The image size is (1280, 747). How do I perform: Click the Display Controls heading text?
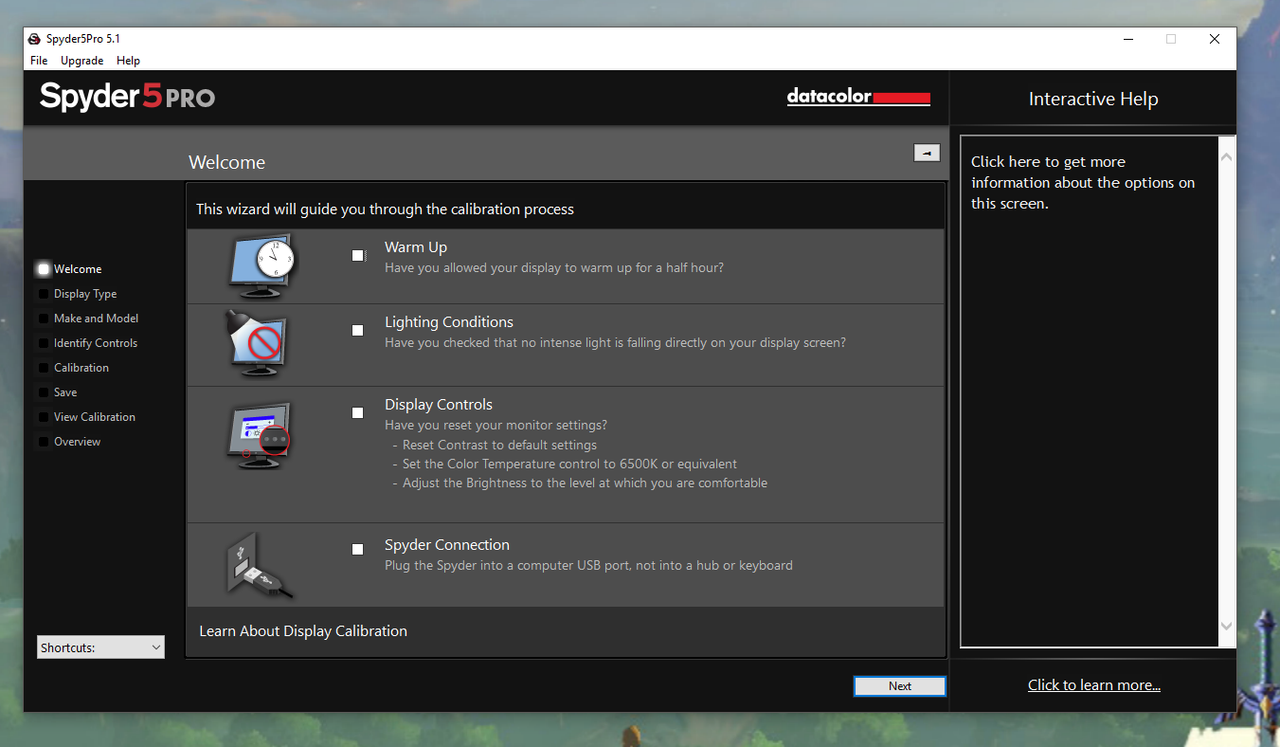pyautogui.click(x=439, y=404)
